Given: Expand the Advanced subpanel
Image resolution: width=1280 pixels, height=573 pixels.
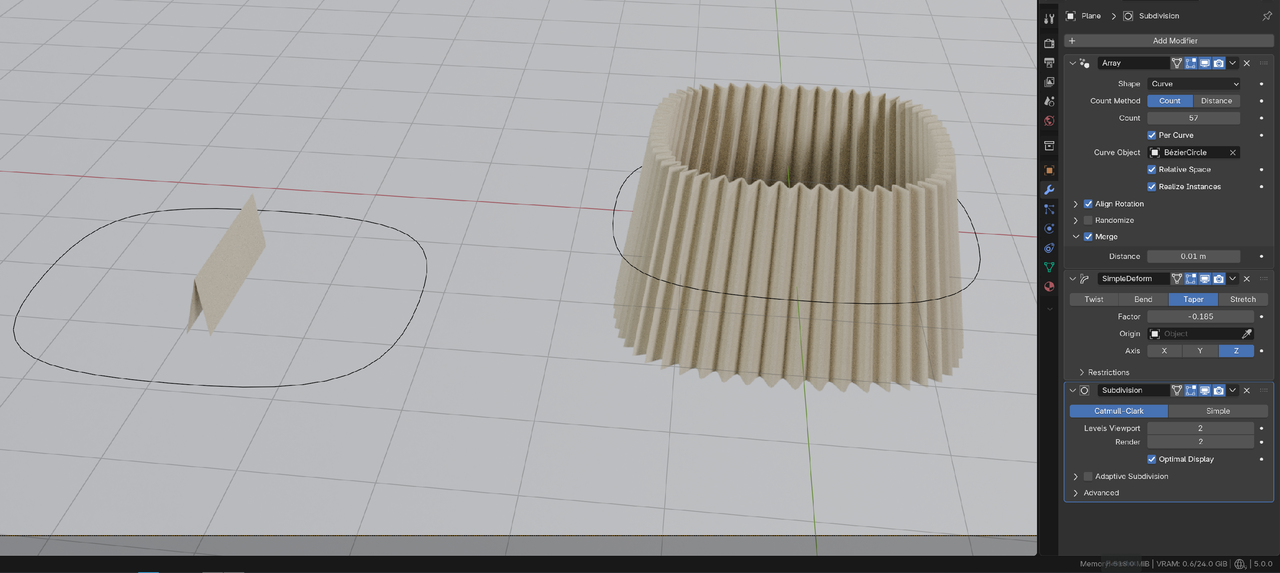Looking at the screenshot, I should coord(1076,493).
